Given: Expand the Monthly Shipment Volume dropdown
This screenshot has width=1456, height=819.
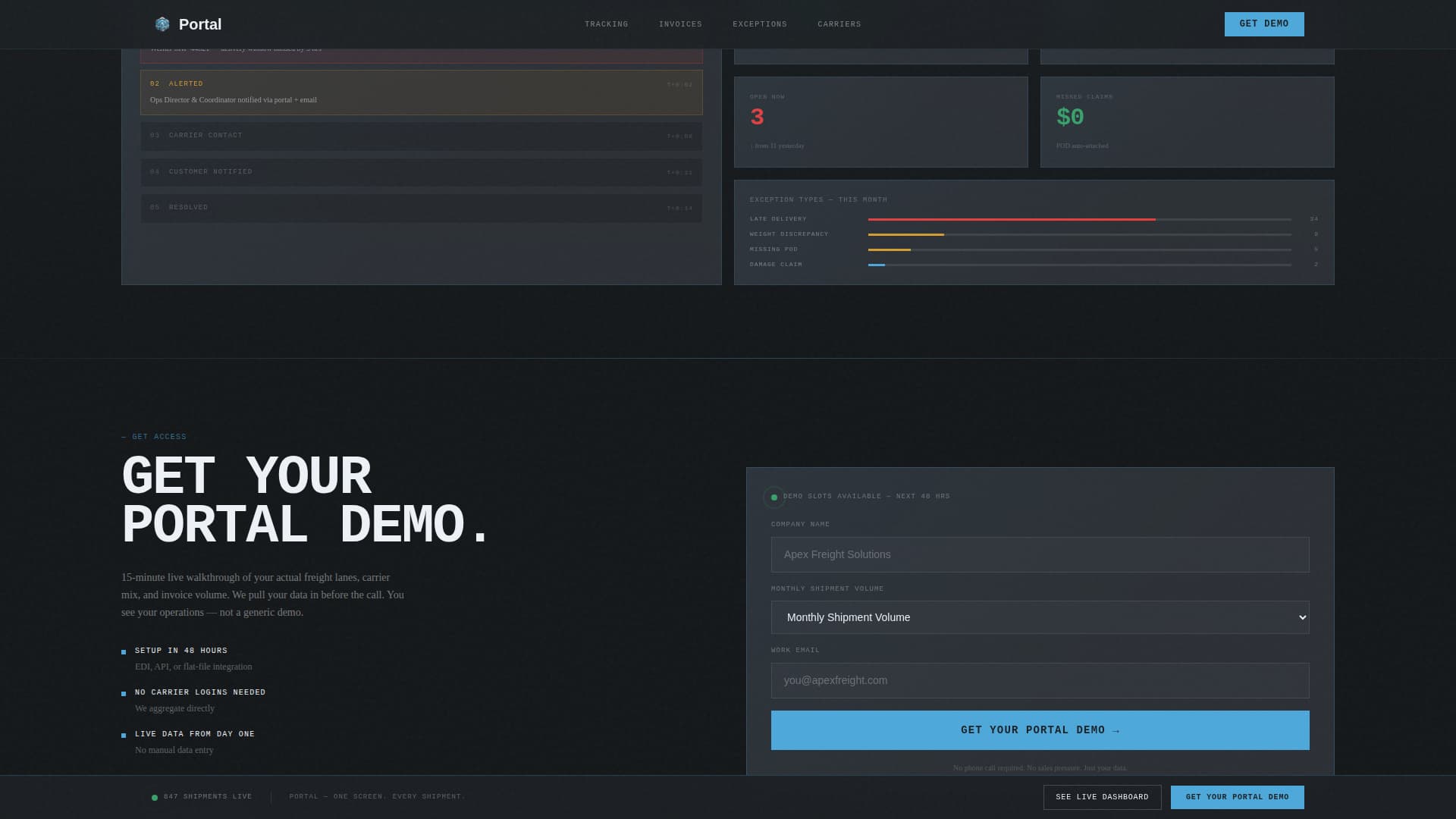Looking at the screenshot, I should point(1040,617).
